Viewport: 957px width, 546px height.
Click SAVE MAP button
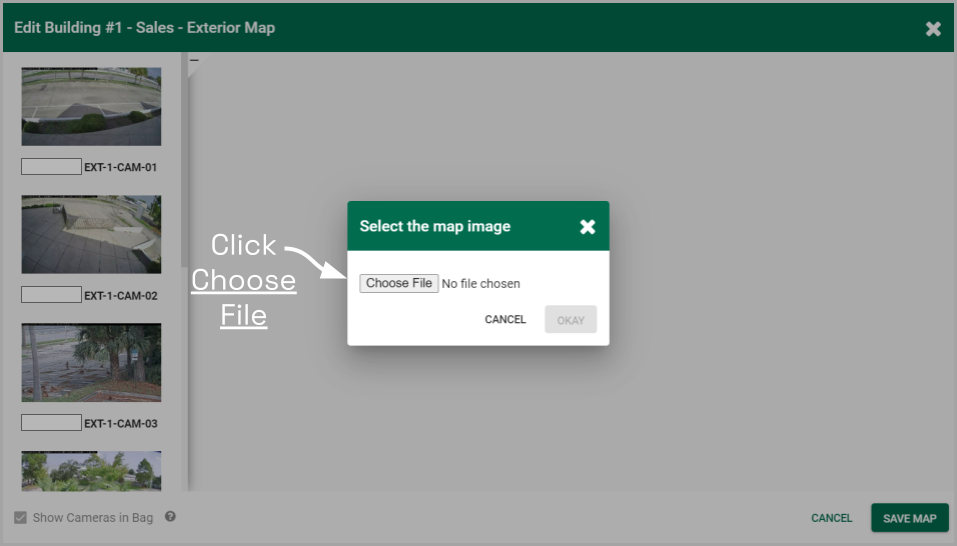tap(909, 518)
